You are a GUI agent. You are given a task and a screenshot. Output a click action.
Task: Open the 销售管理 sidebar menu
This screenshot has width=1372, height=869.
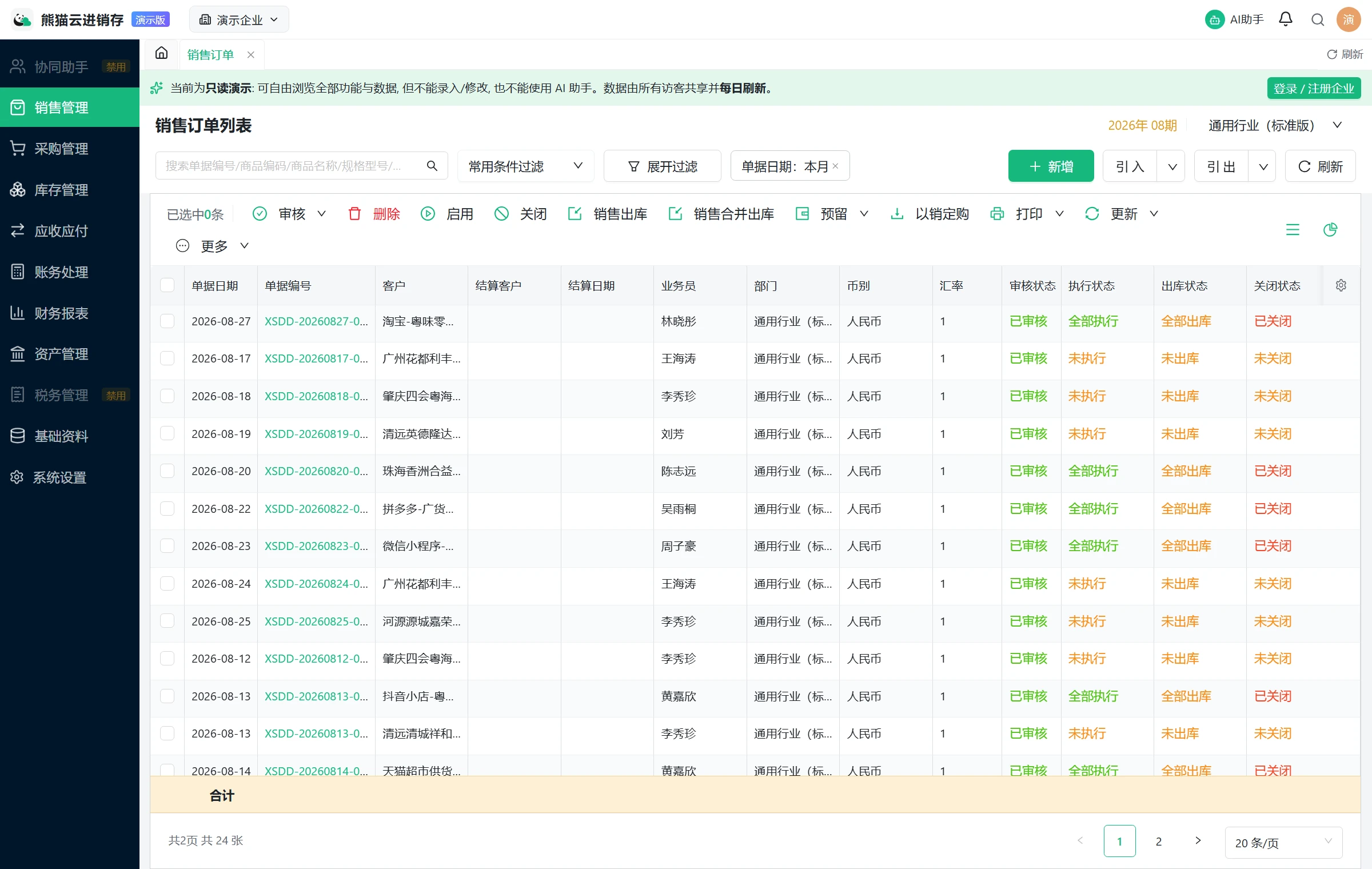tap(70, 107)
